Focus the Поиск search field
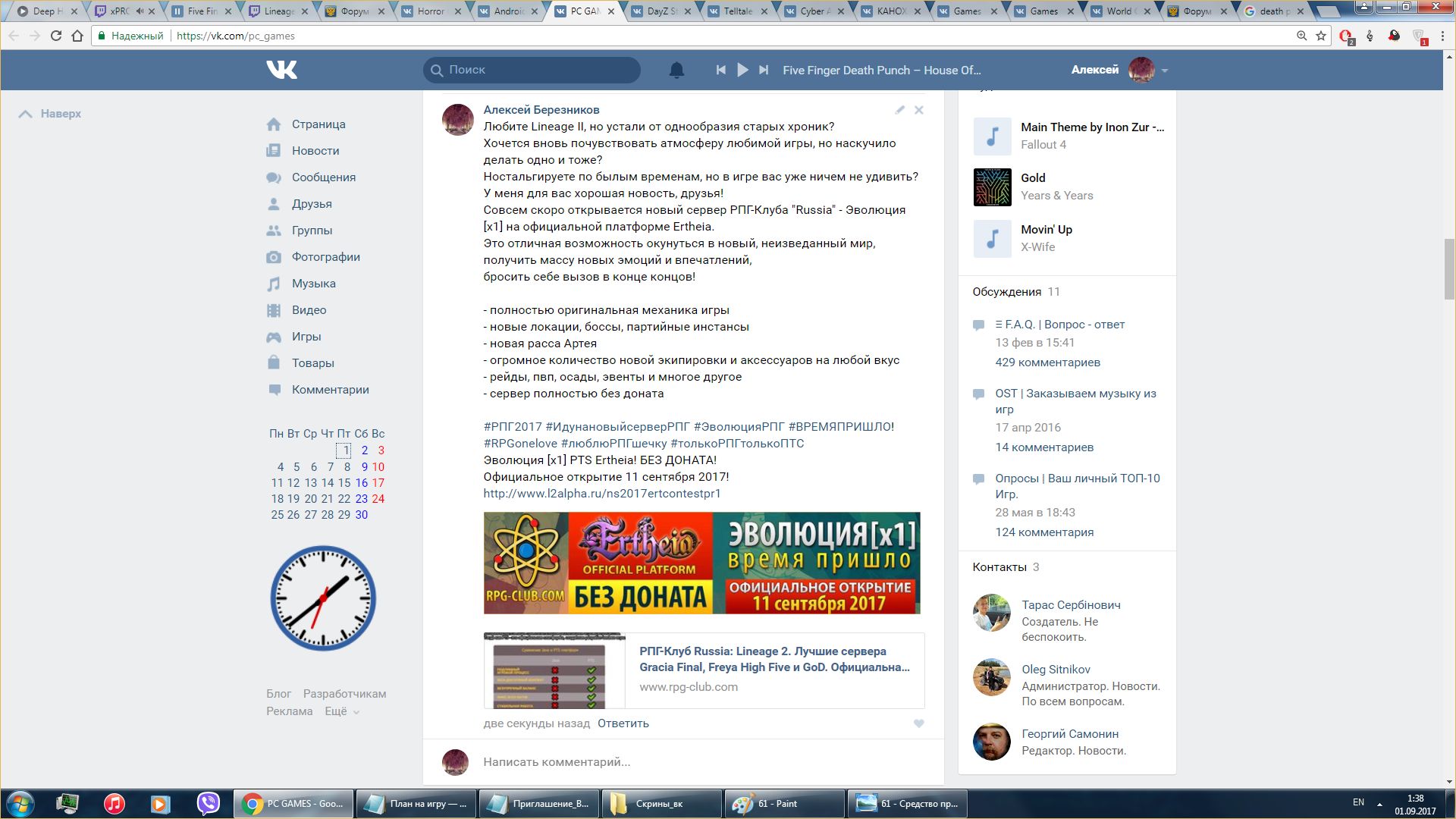 (532, 70)
